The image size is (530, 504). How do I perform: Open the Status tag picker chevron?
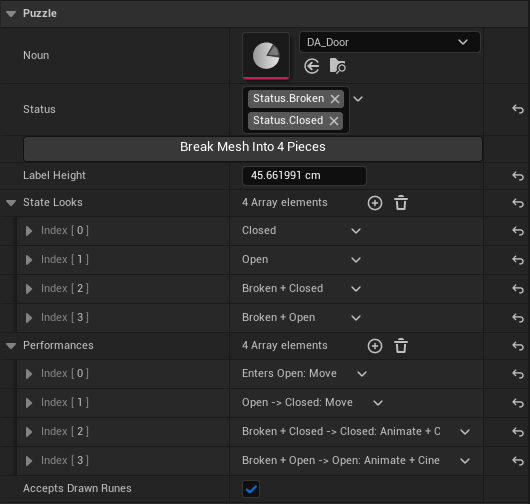[x=358, y=99]
